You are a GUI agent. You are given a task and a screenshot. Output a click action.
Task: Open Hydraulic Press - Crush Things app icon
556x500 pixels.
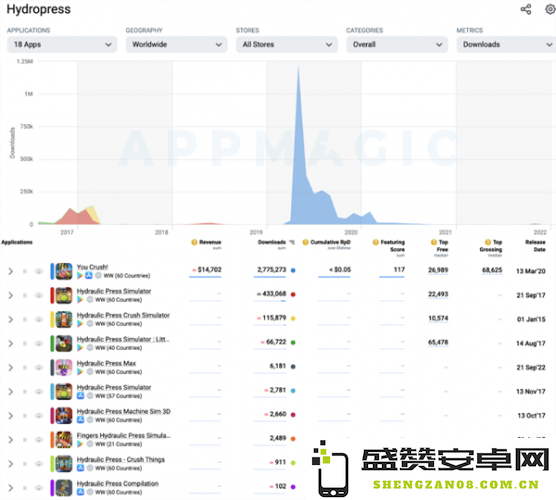point(64,464)
